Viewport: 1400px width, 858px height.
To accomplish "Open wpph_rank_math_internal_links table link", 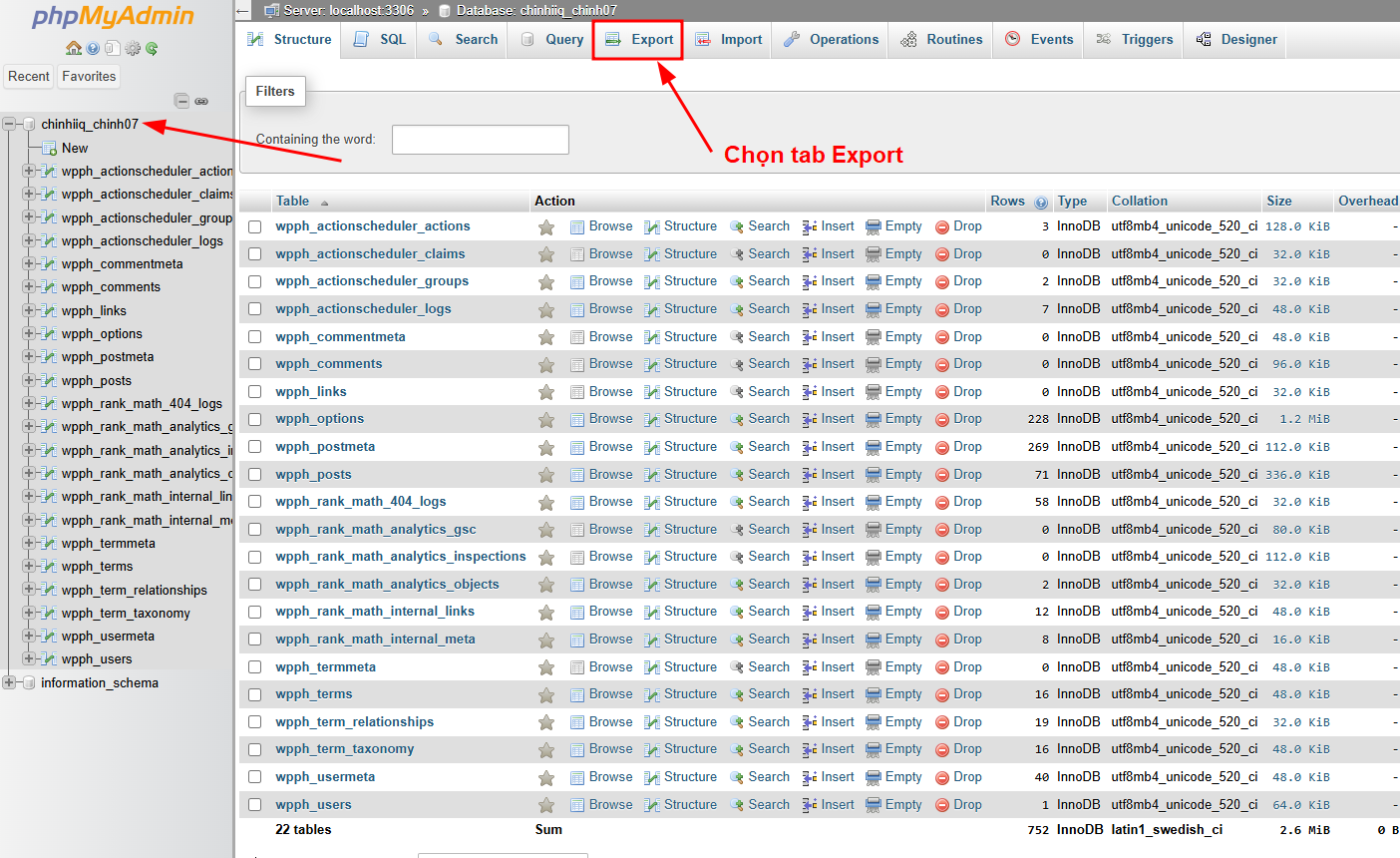I will tap(375, 612).
